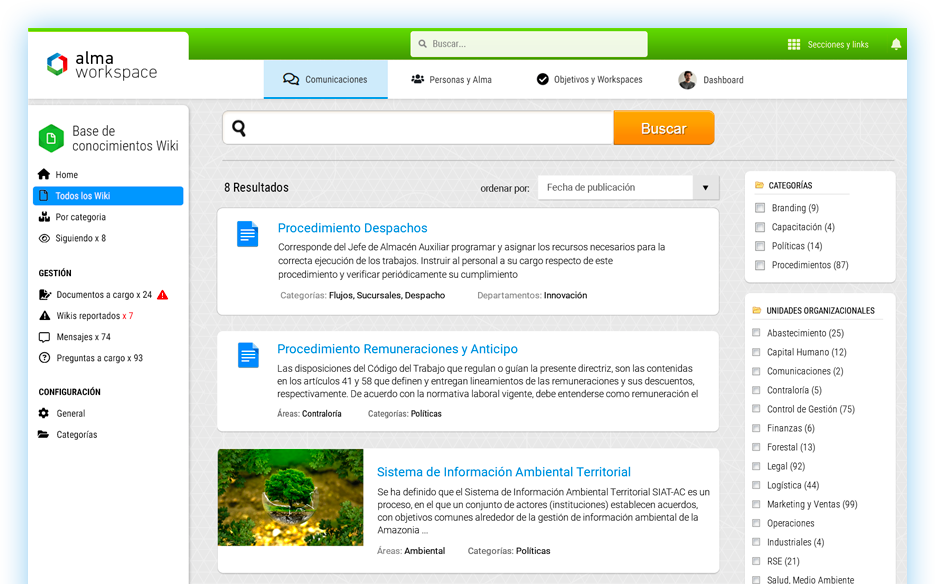Click the Contraloría area tag
The height and width of the screenshot is (584, 935).
321,413
